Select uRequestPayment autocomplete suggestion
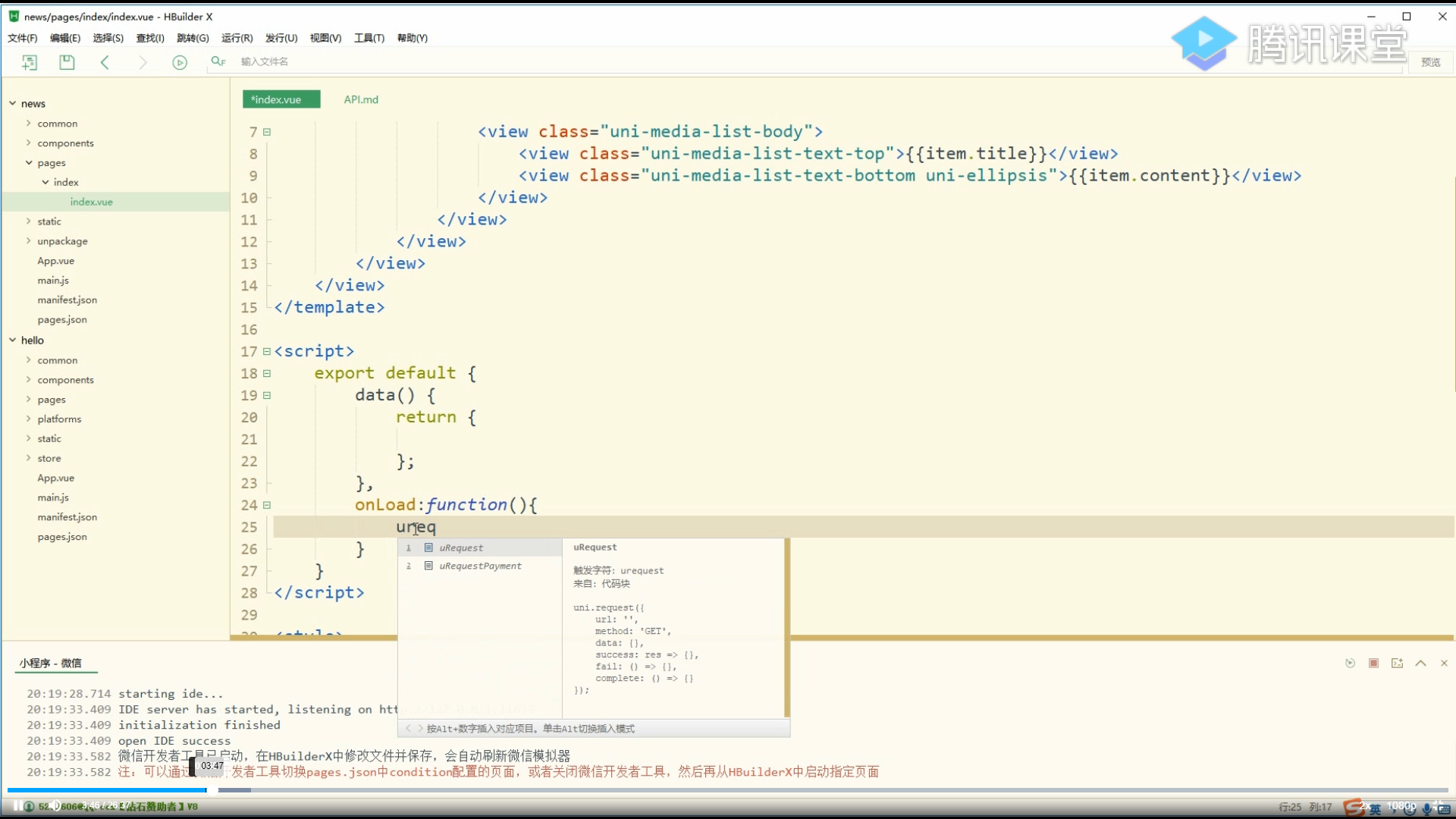The image size is (1456, 819). (x=480, y=566)
